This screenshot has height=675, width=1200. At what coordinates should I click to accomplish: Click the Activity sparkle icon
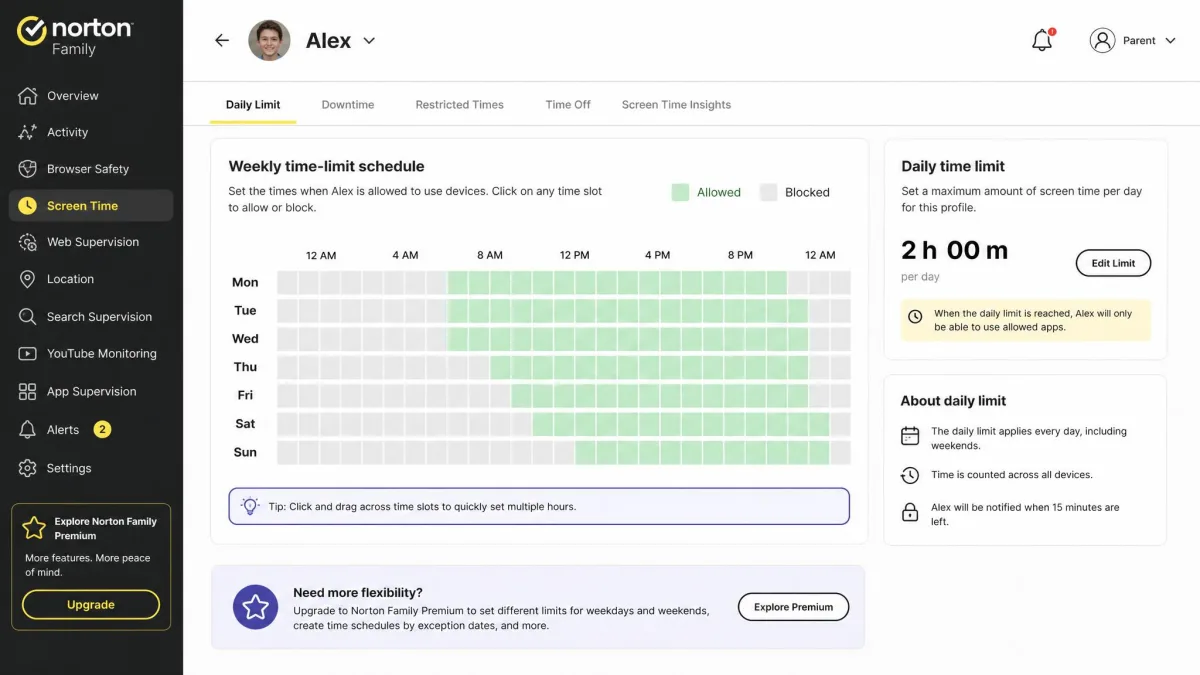[28, 132]
